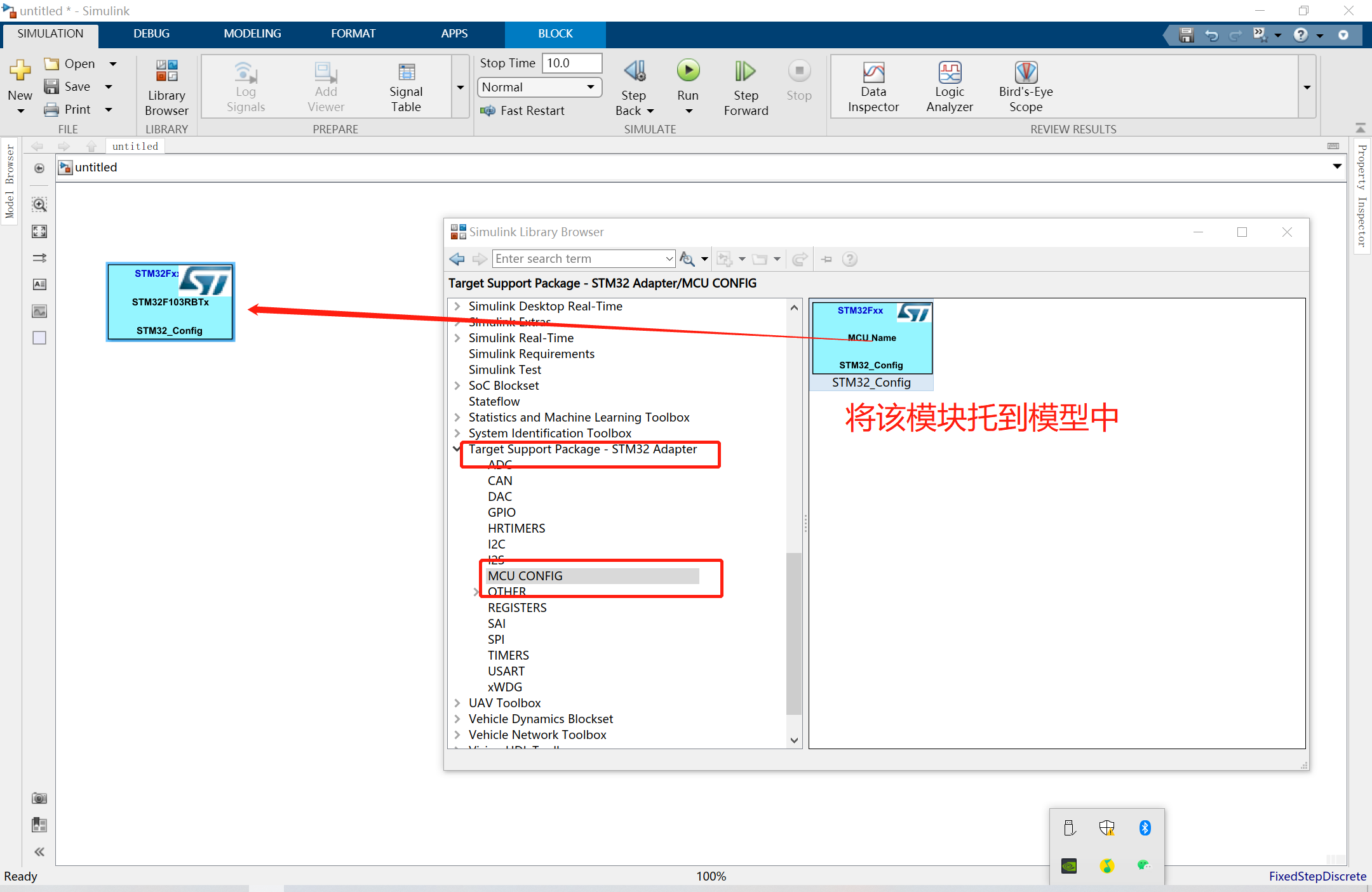Click the Save icon in the ribbon
This screenshot has height=892, width=1372.
51,86
